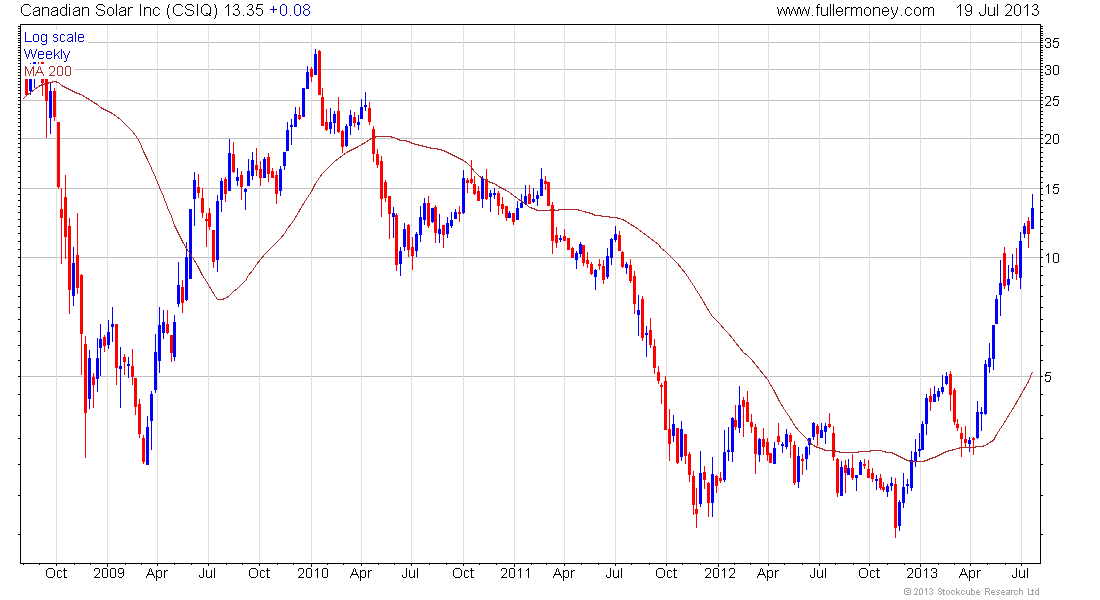Screen dimensions: 1100x600
Task: Click the 'Jul' label between 2011 and 2012
Action: (614, 573)
